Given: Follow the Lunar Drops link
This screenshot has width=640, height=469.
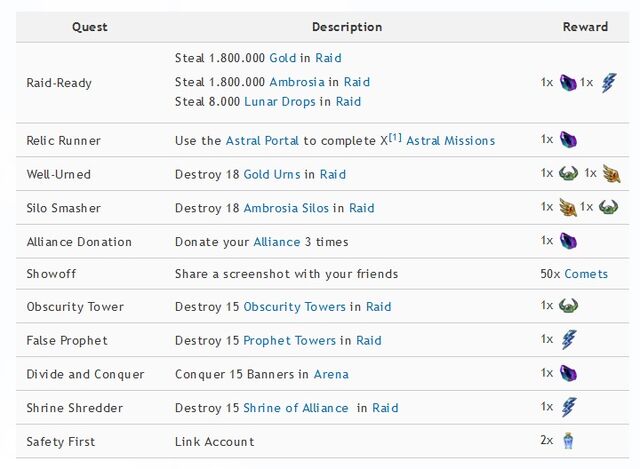Looking at the screenshot, I should click(280, 102).
